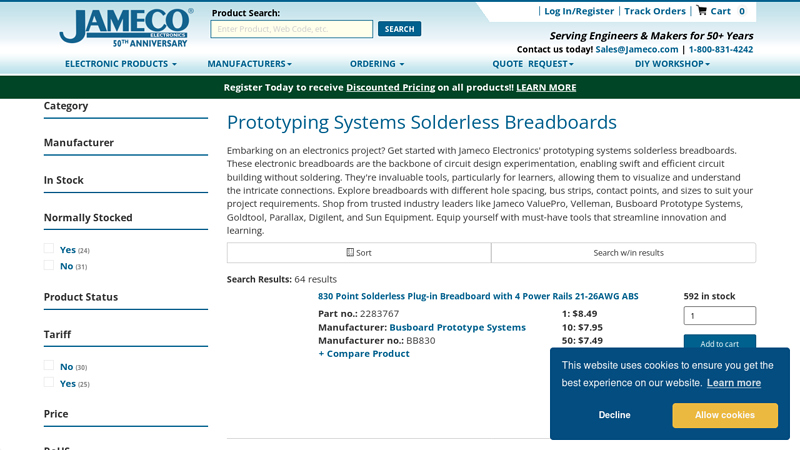Open the Electronic Products dropdown menu
Image resolution: width=800 pixels, height=450 pixels.
[x=120, y=64]
